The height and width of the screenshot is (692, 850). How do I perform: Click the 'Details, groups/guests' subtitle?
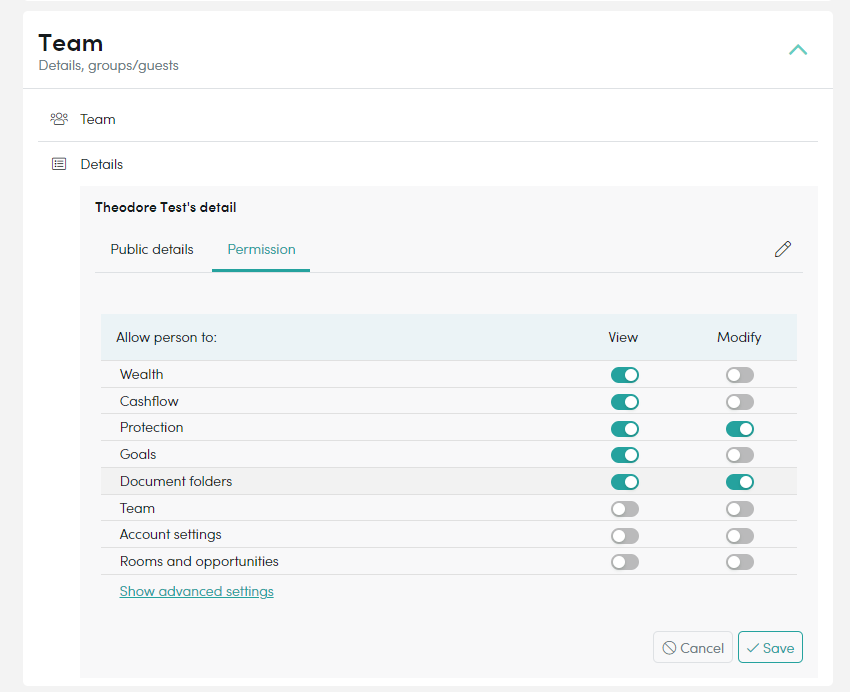[x=108, y=66]
